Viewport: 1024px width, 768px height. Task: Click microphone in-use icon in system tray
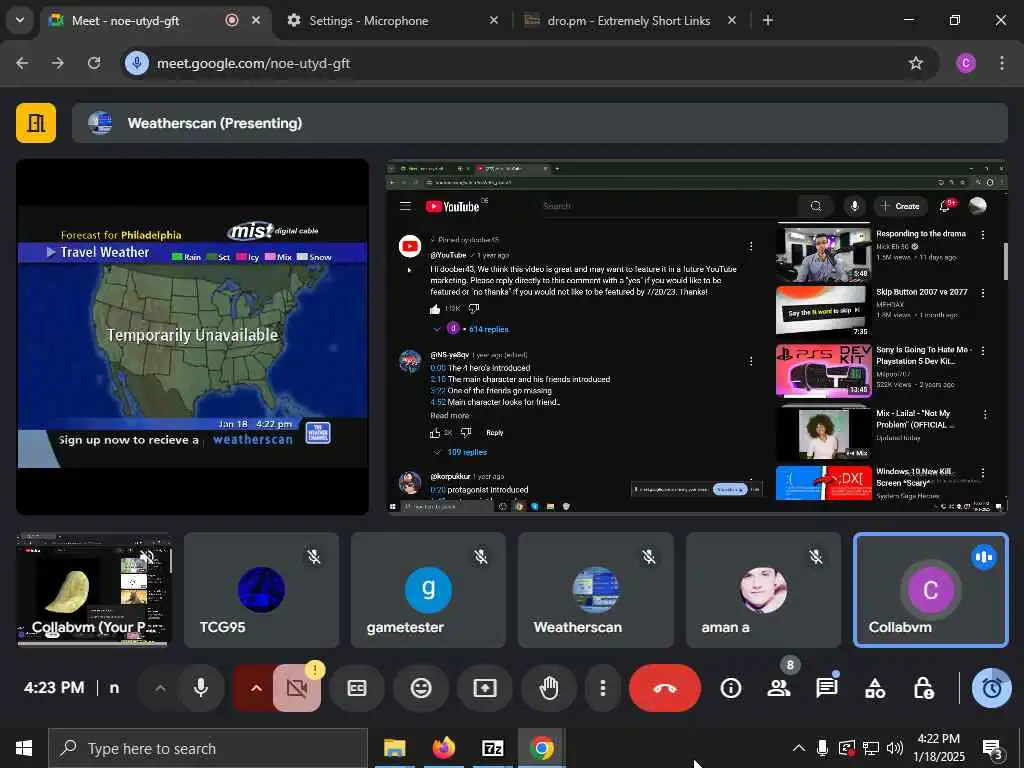(x=822, y=748)
